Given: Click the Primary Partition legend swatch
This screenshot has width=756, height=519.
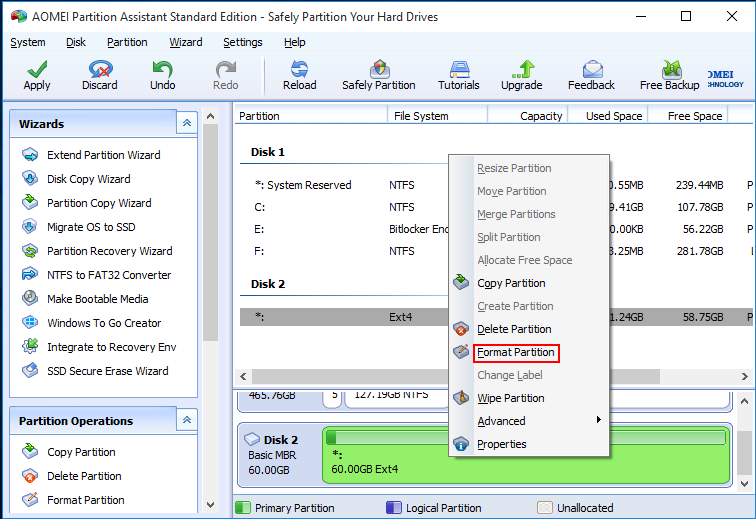Looking at the screenshot, I should point(243,508).
